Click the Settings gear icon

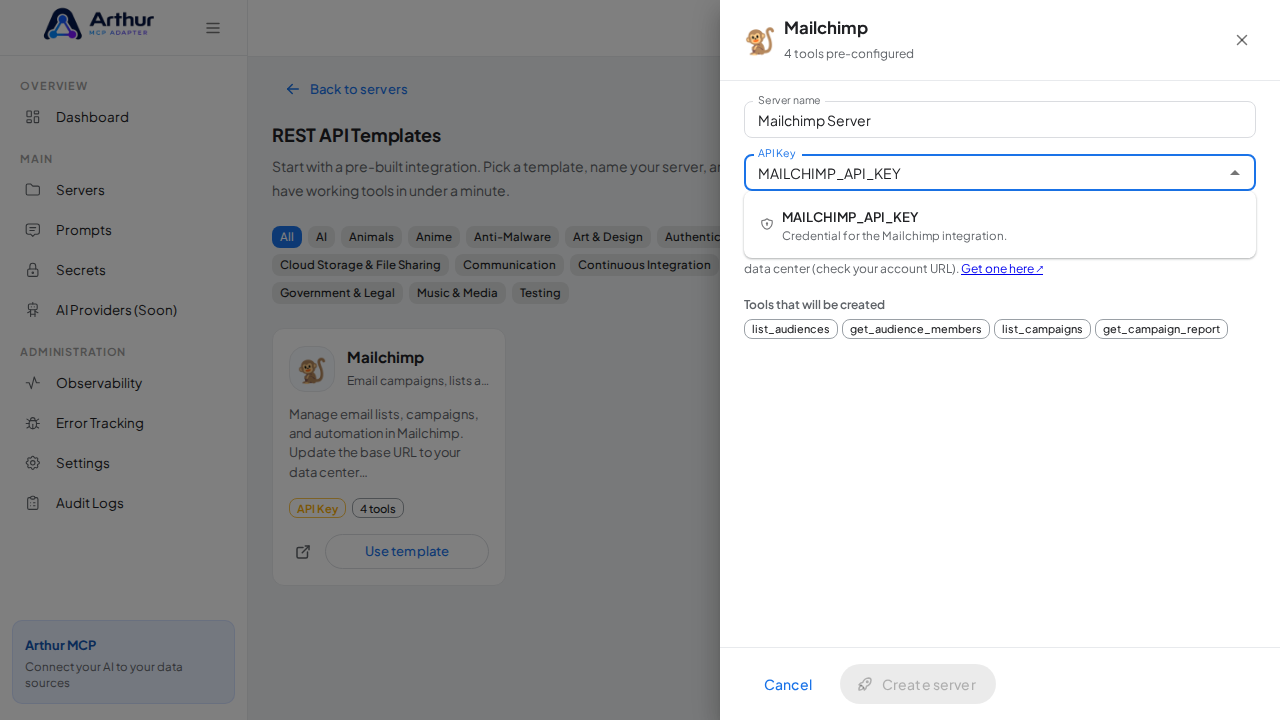[x=33, y=463]
